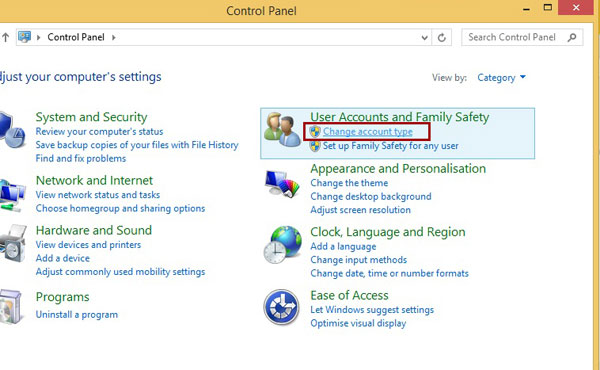
Task: Open Network and Internet category
Action: [94, 180]
